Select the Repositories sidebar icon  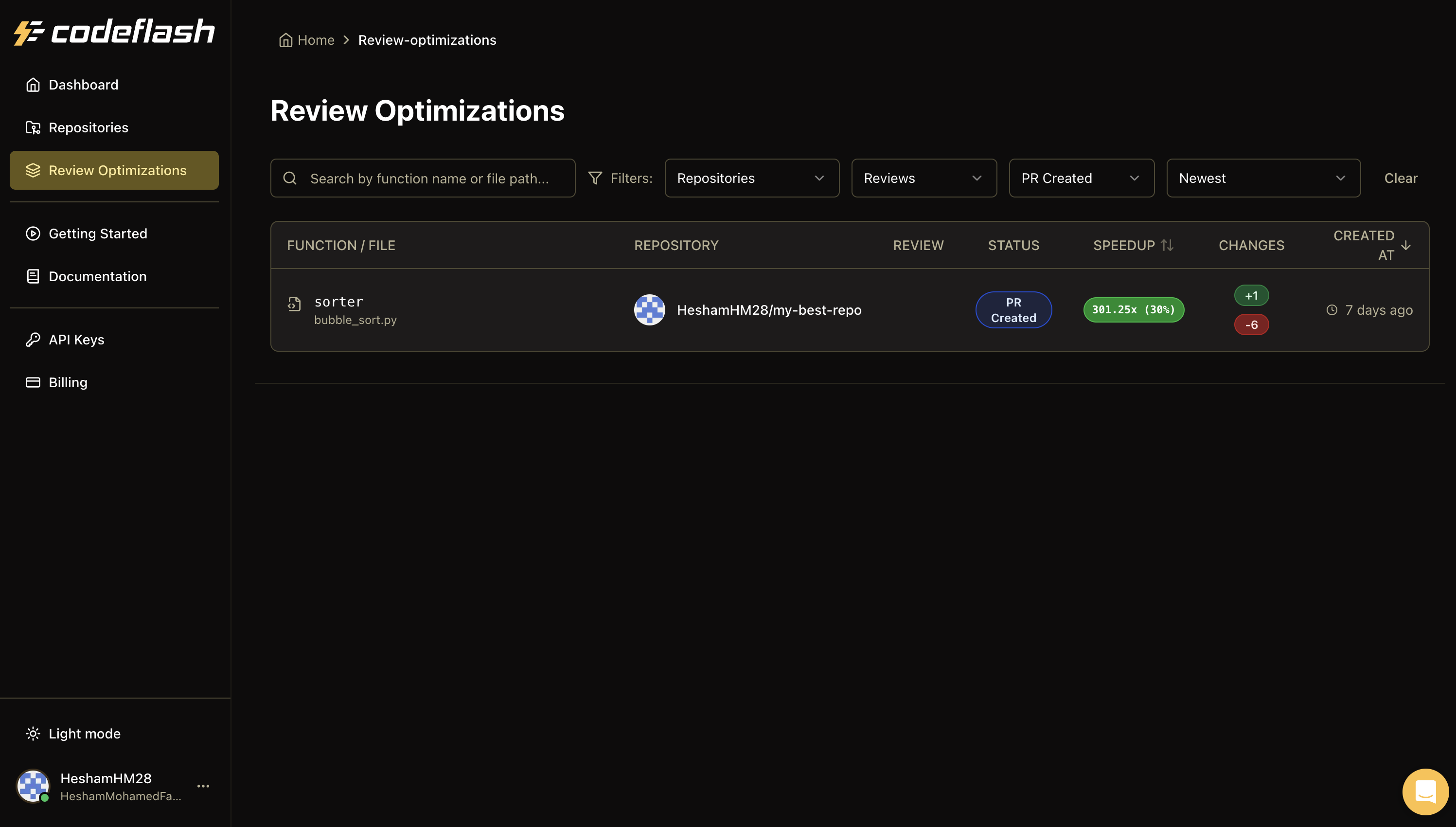point(33,127)
